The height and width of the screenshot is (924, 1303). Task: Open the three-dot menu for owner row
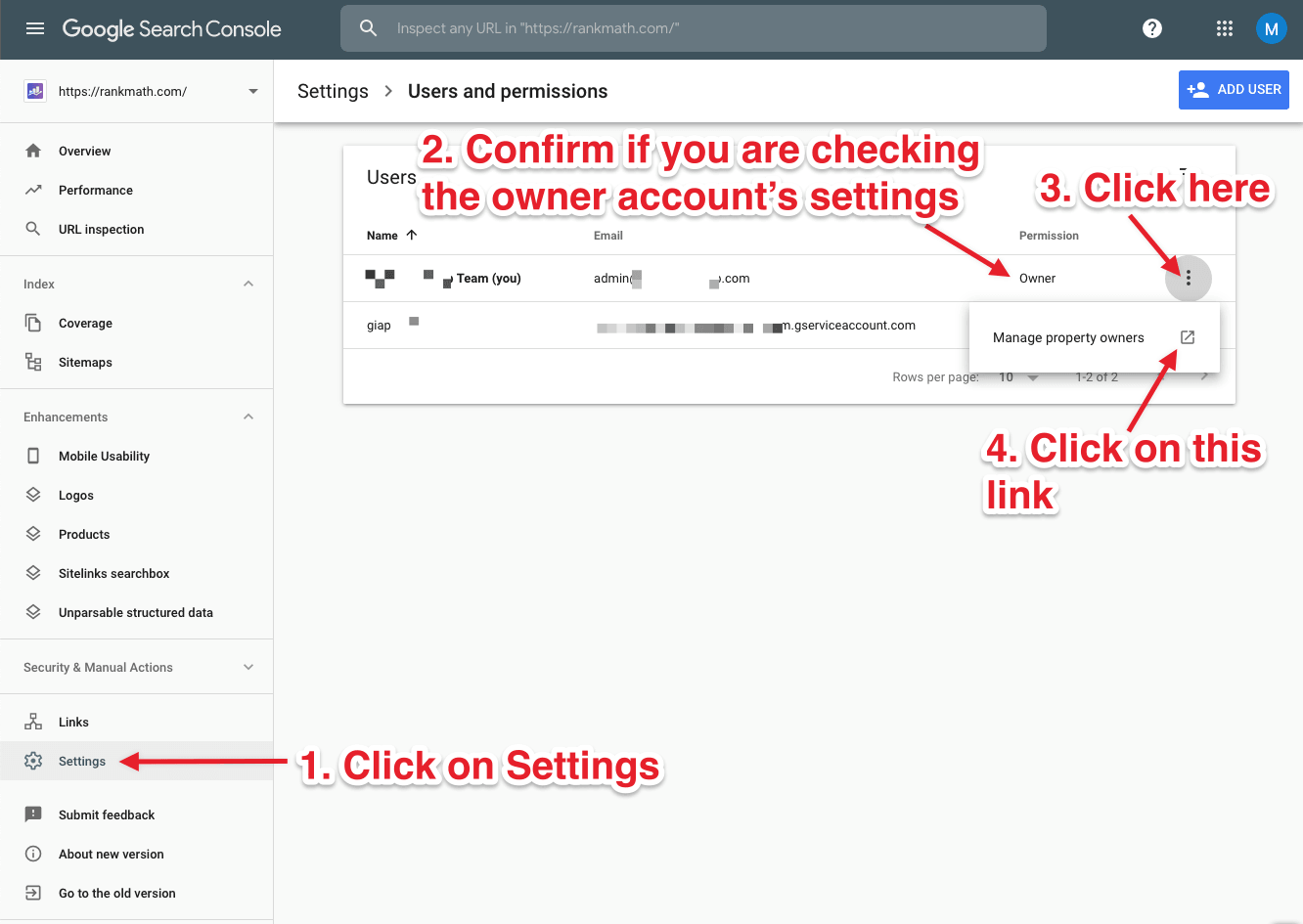[1189, 279]
